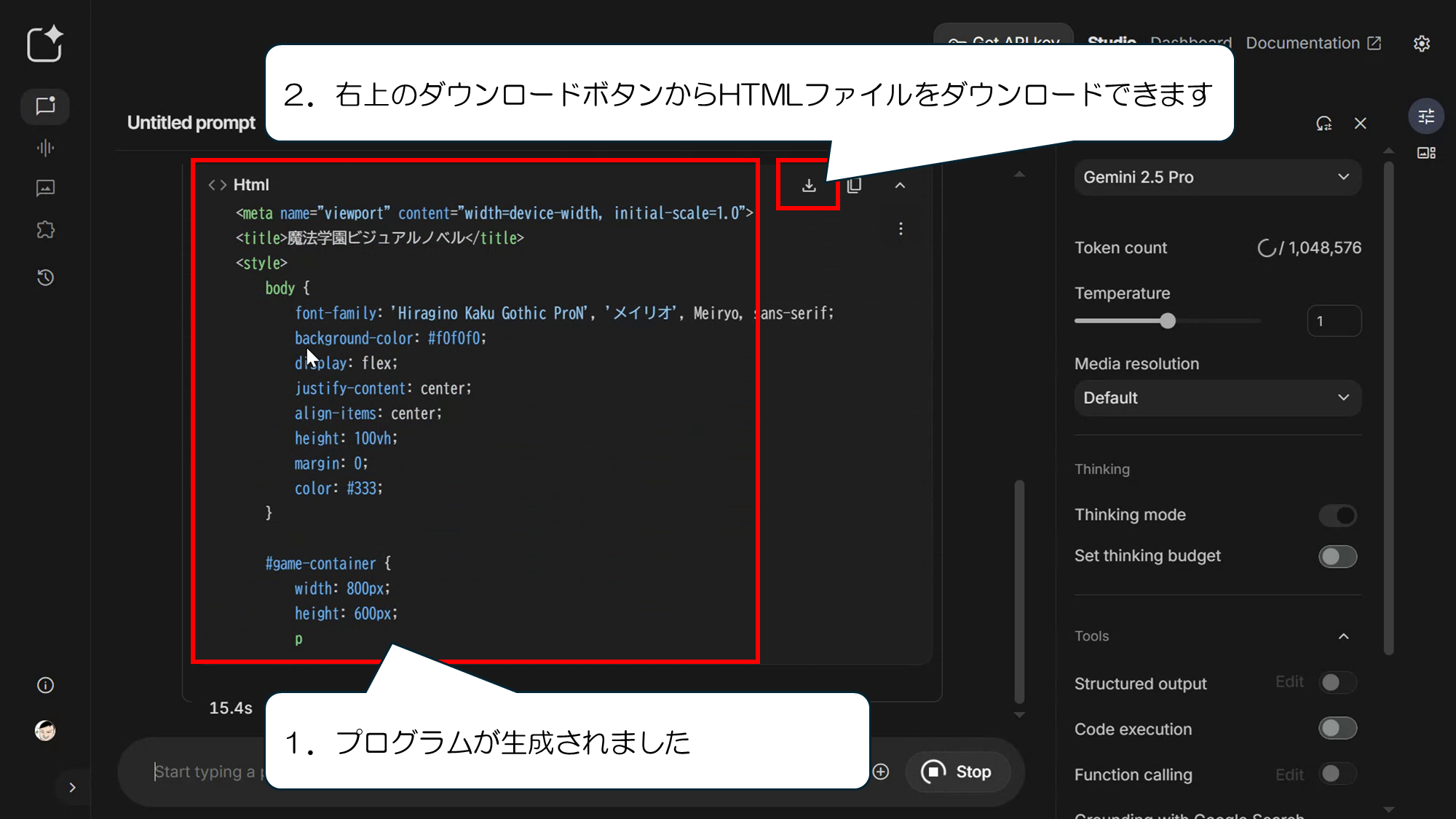
Task: Download the generated HTML code file
Action: pyautogui.click(x=808, y=186)
